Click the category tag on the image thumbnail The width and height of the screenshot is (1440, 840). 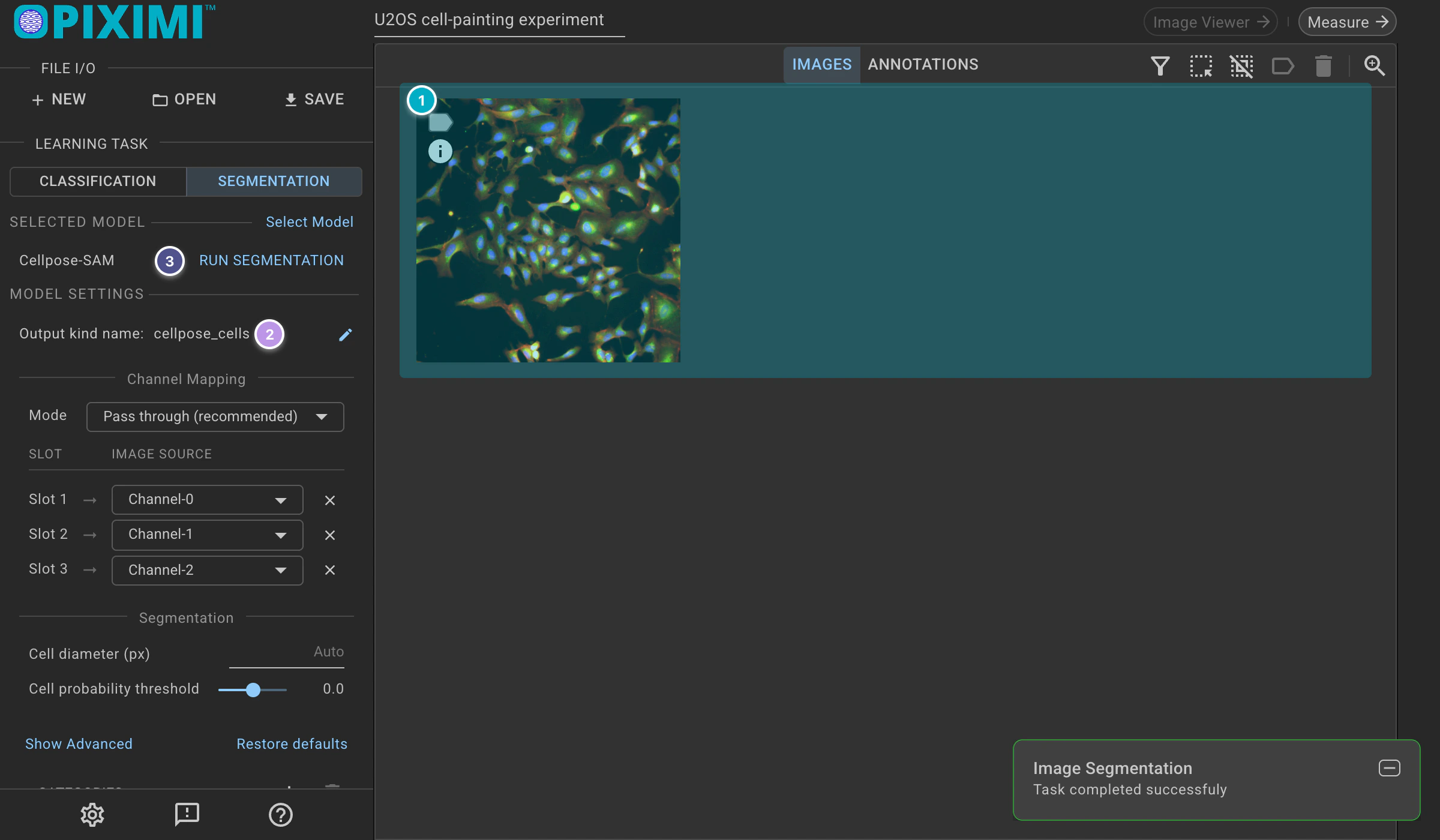pos(440,122)
